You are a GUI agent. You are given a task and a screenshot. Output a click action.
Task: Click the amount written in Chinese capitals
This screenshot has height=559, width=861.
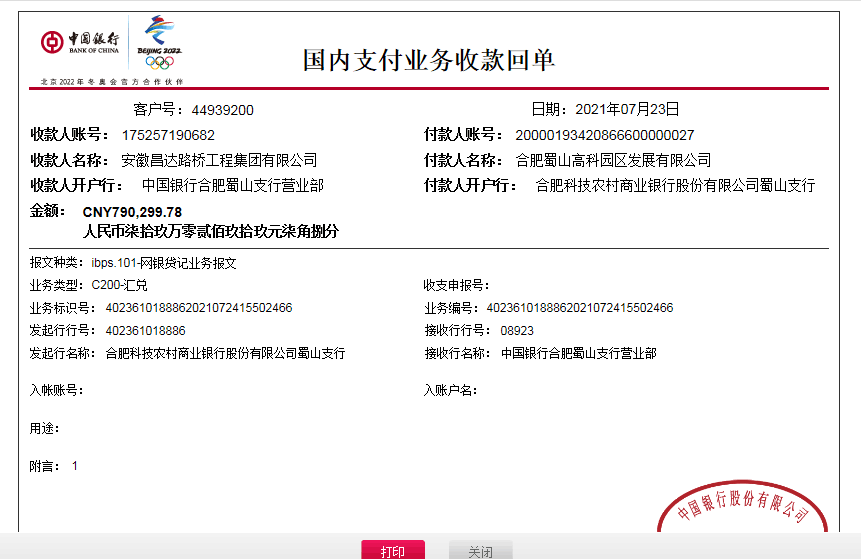[211, 231]
